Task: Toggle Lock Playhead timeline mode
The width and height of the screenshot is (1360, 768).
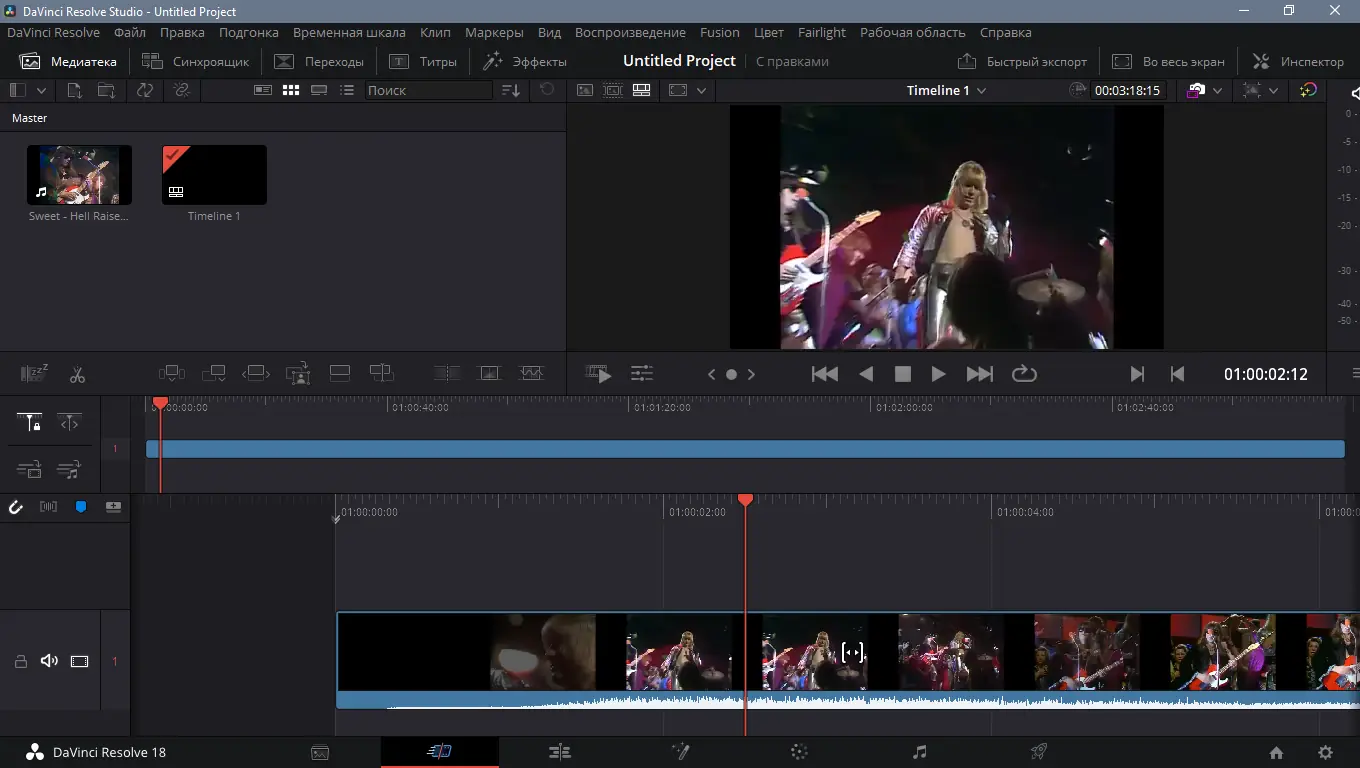Action: click(x=30, y=423)
